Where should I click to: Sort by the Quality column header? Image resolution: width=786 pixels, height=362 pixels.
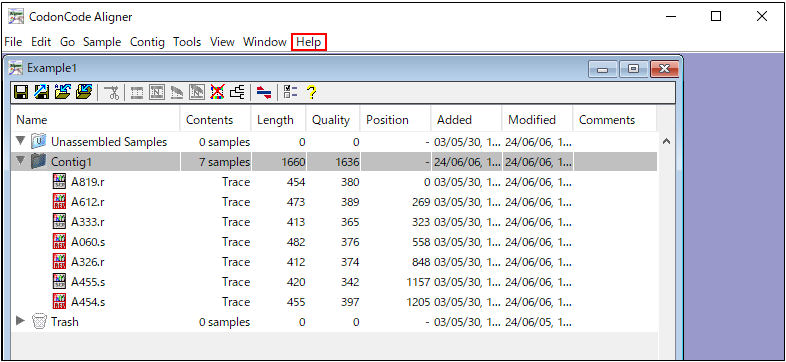(x=333, y=120)
